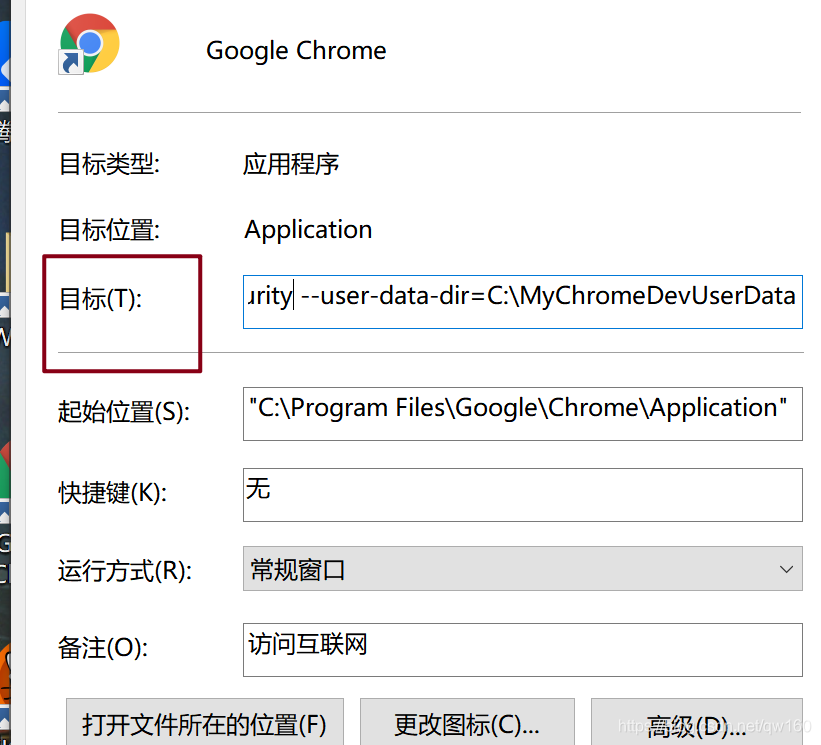Open the 运行方式(R) dropdown
821x745 pixels.
click(523, 569)
